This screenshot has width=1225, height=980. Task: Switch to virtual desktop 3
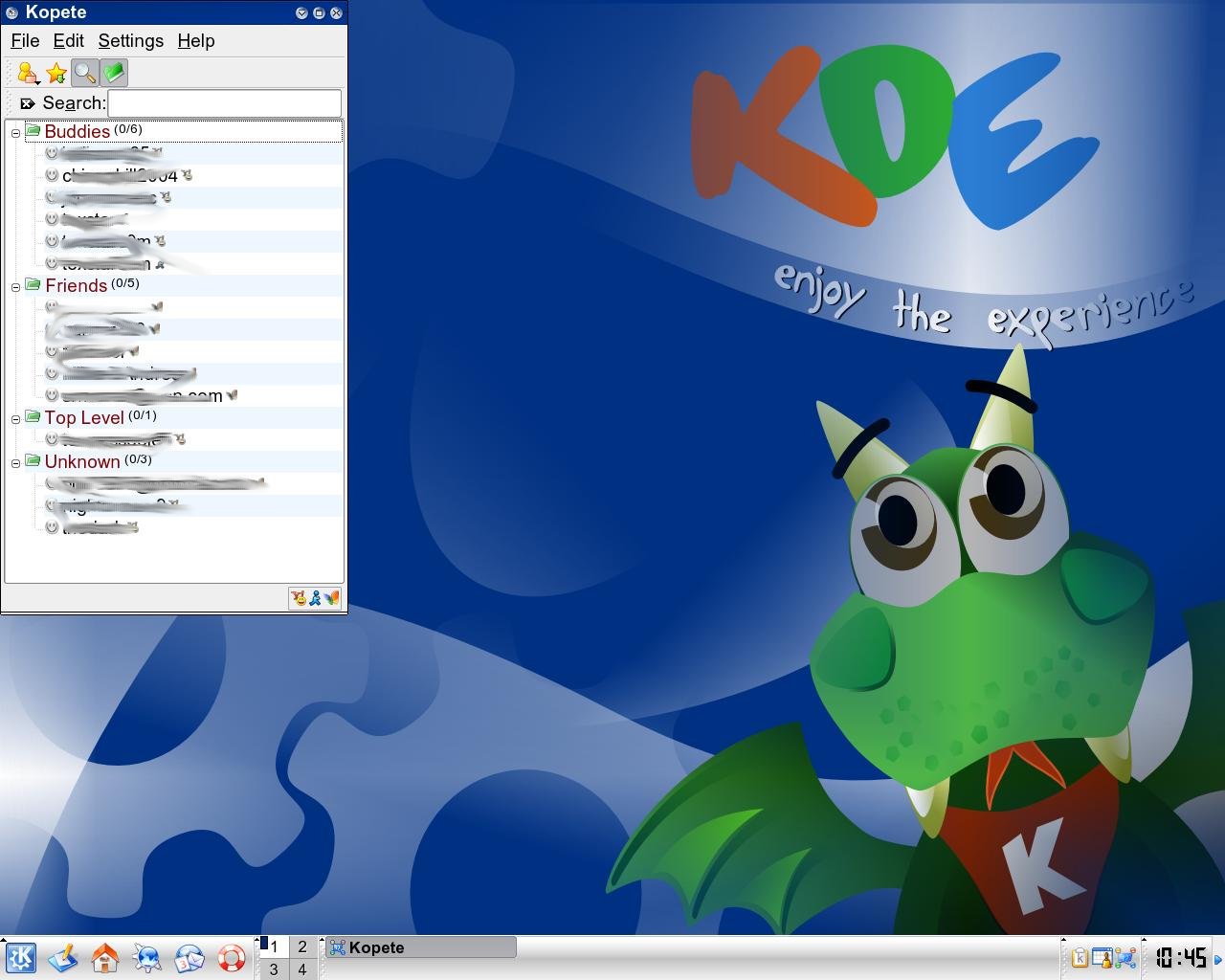274,969
